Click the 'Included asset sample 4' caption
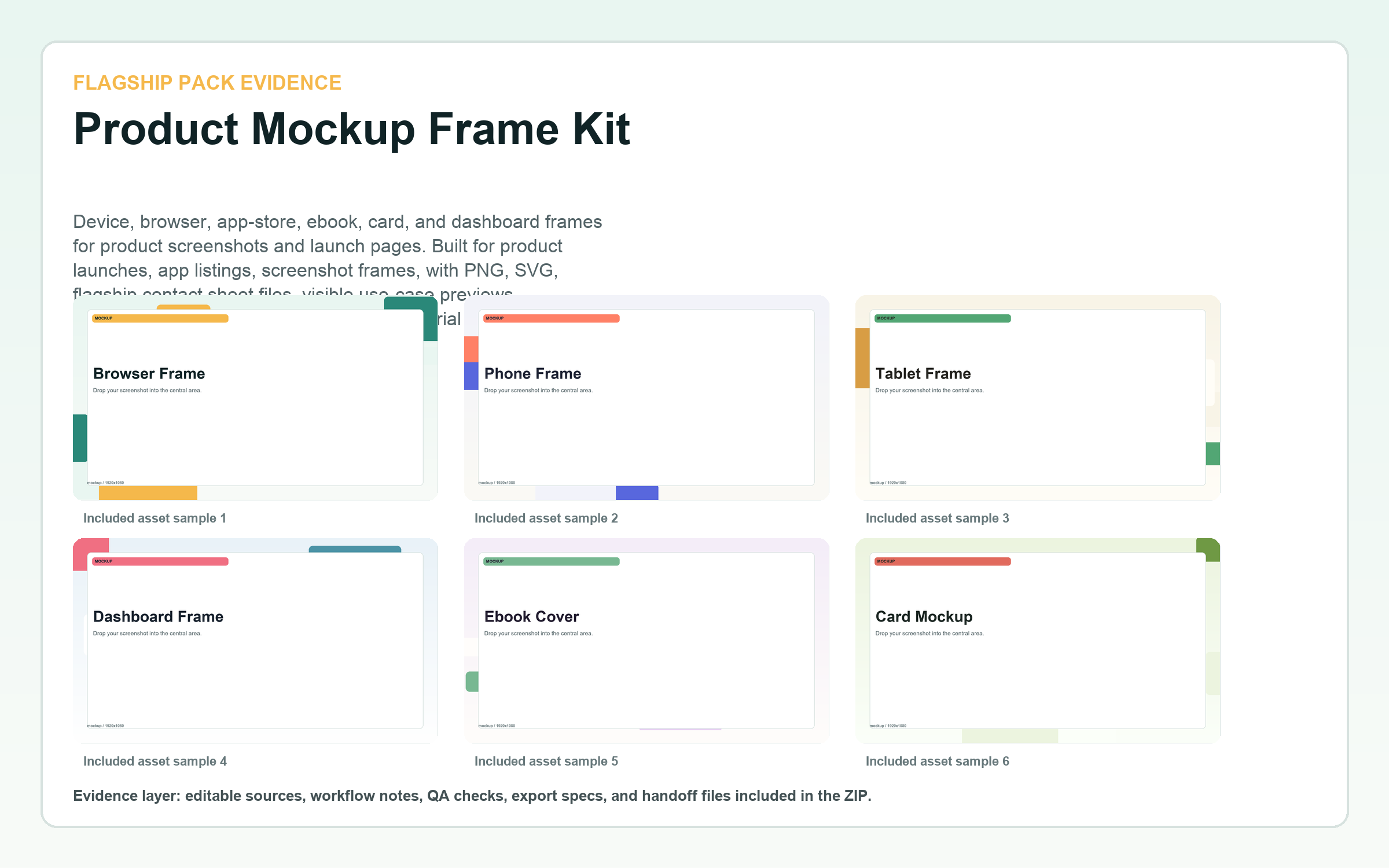Viewport: 1389px width, 868px height. (155, 762)
